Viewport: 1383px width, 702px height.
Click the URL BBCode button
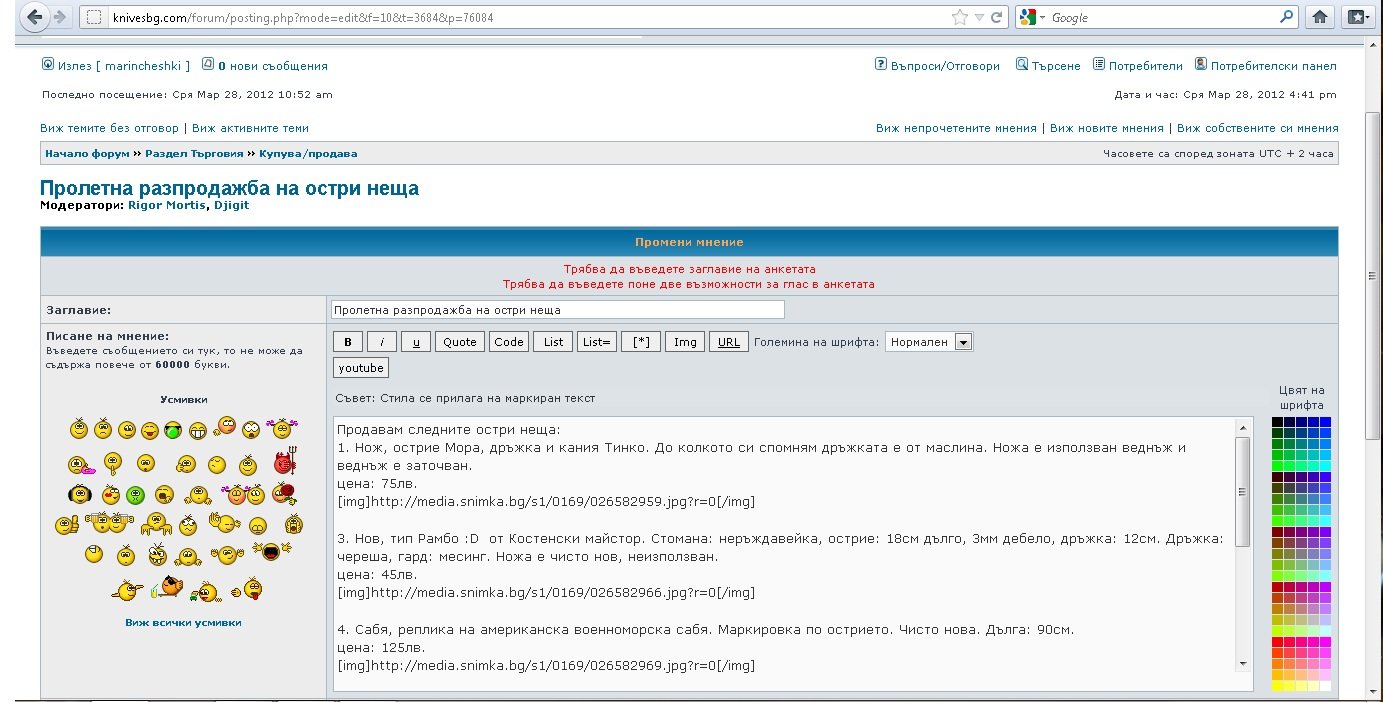[x=729, y=342]
